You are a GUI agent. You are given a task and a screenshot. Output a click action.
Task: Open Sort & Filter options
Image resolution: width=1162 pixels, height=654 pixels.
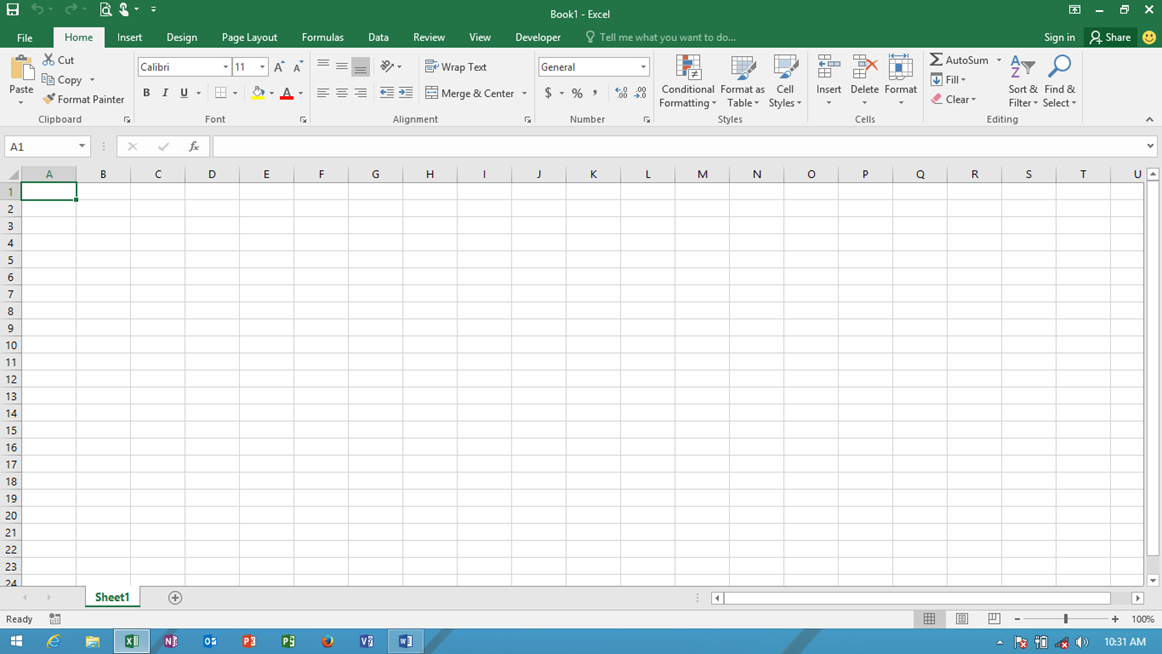click(1022, 81)
